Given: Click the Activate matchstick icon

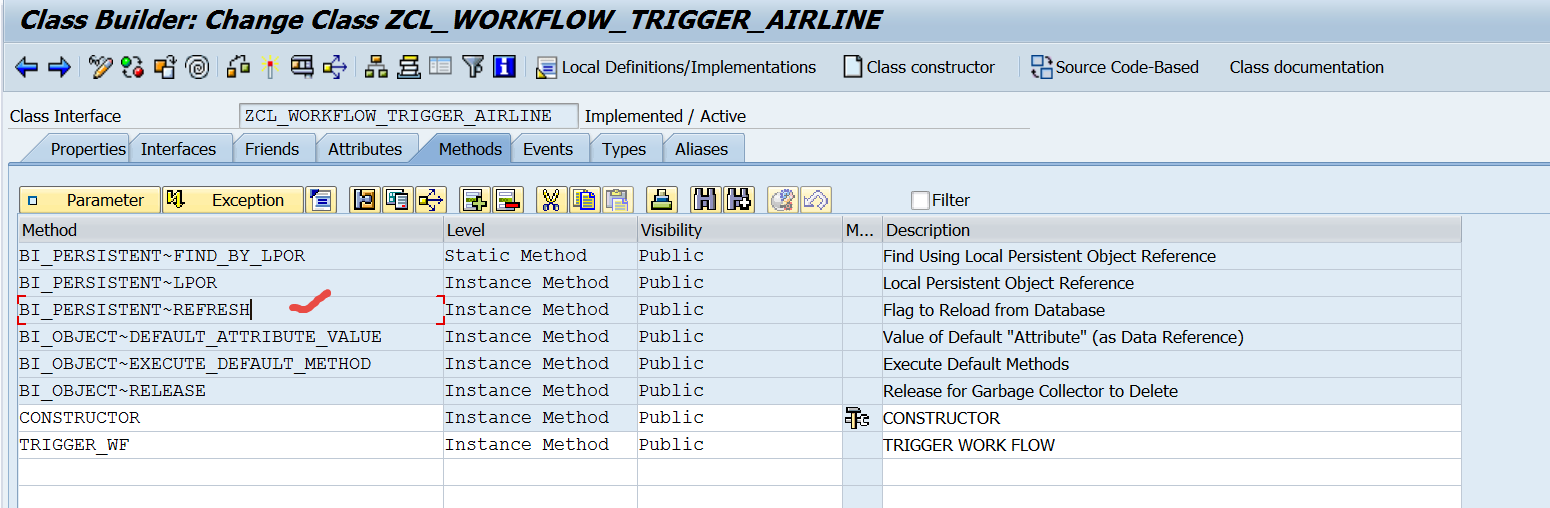Looking at the screenshot, I should click(238, 67).
